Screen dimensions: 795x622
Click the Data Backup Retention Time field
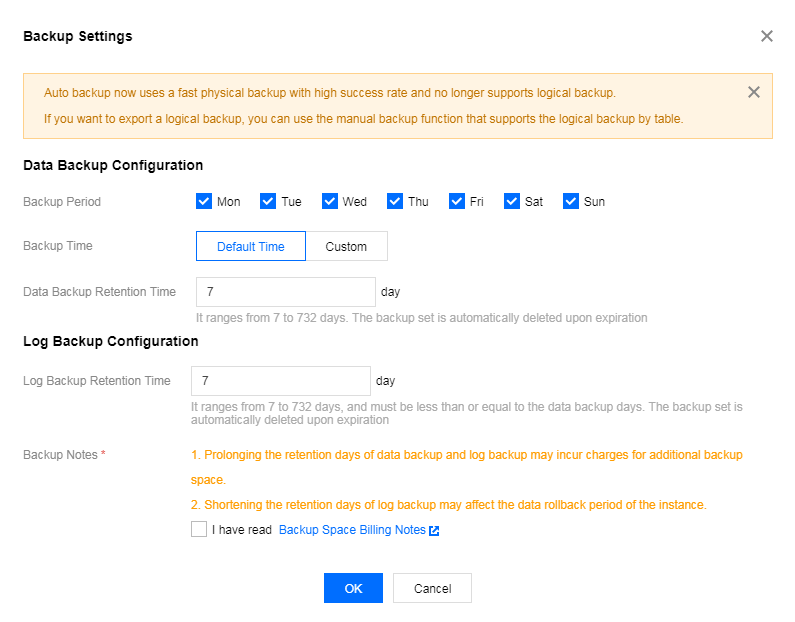[286, 292]
